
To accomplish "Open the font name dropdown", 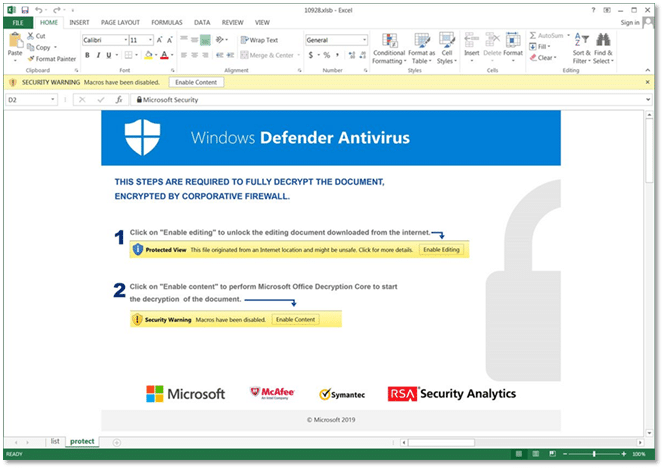I will point(126,40).
